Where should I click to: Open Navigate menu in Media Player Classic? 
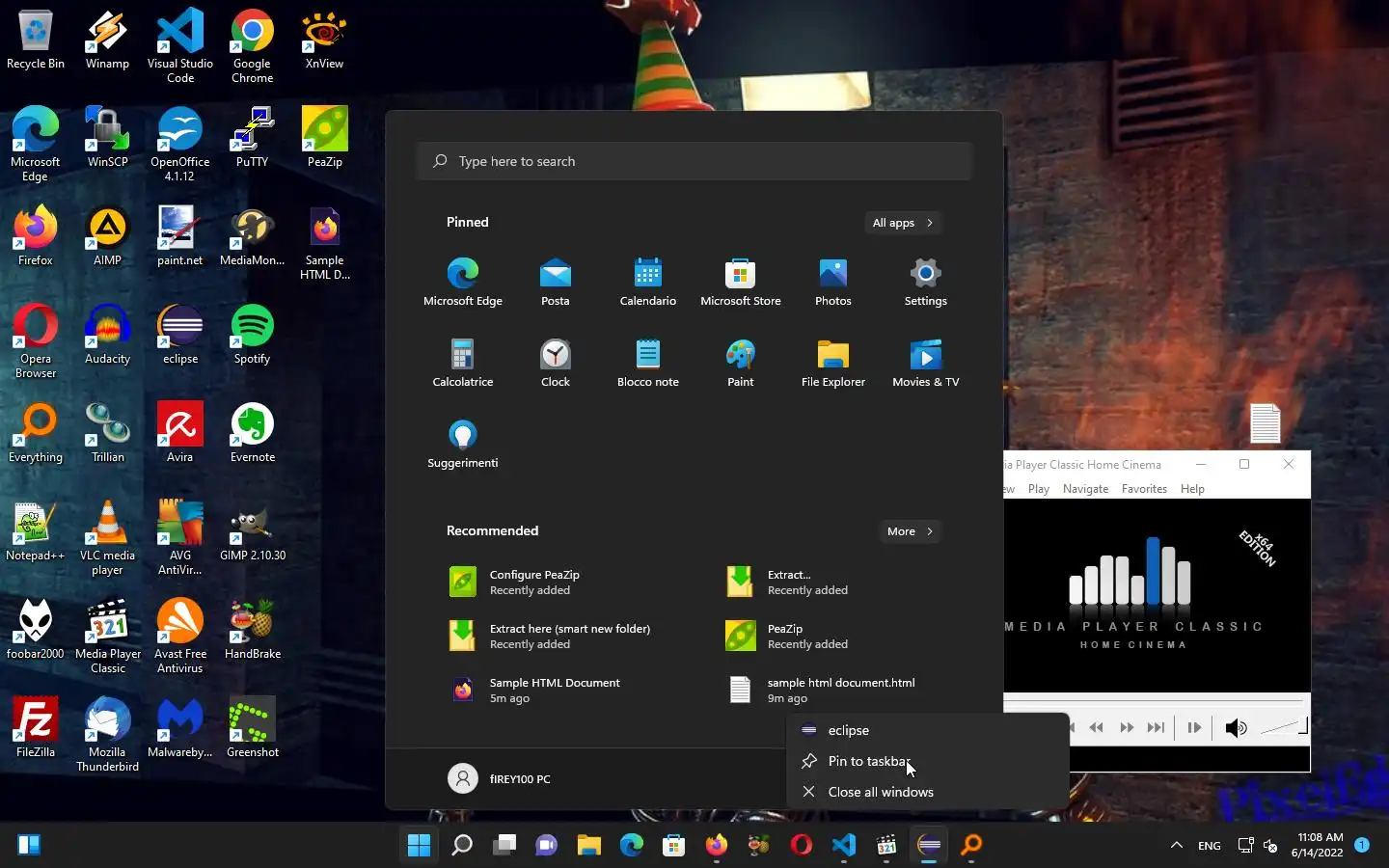1085,489
